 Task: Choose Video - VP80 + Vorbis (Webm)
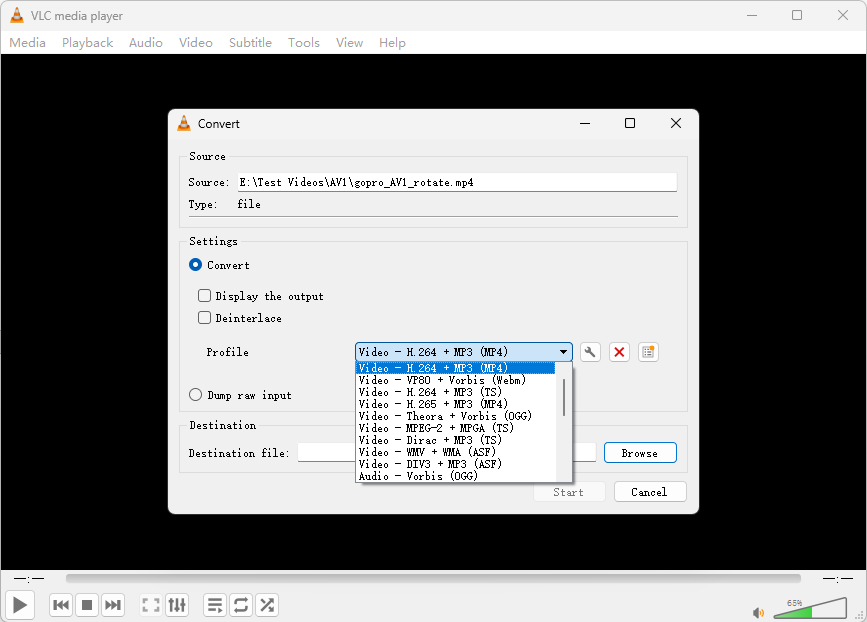456,380
